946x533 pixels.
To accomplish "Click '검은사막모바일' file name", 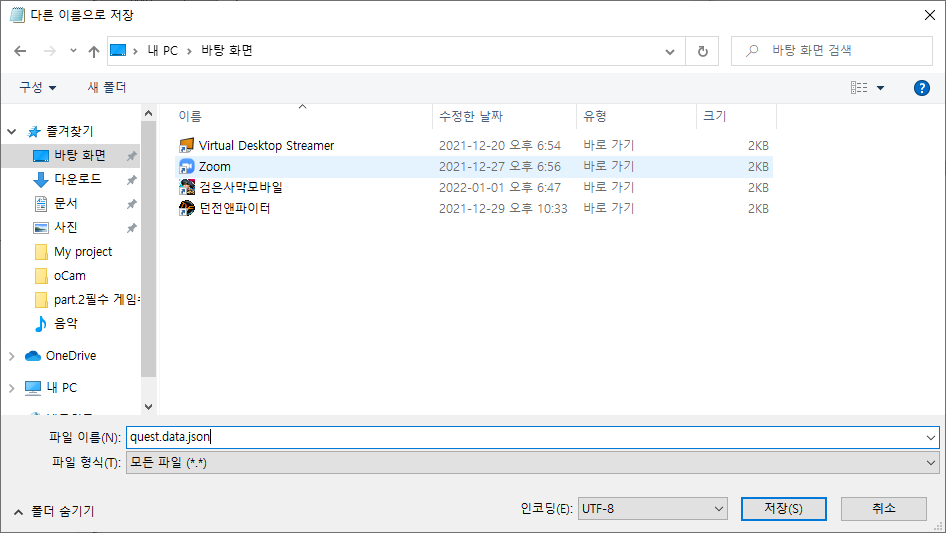I will (241, 187).
